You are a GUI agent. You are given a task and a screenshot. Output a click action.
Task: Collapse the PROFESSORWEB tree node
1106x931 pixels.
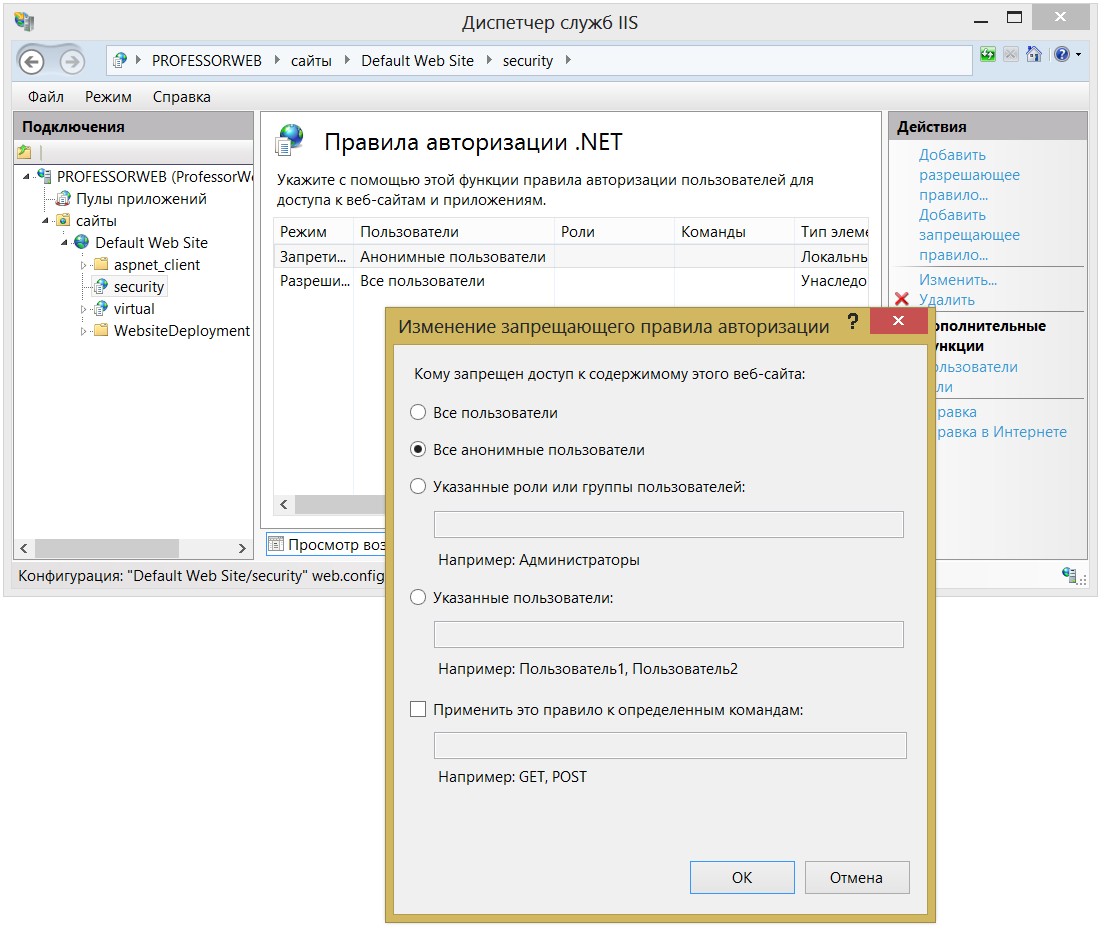(x=26, y=176)
